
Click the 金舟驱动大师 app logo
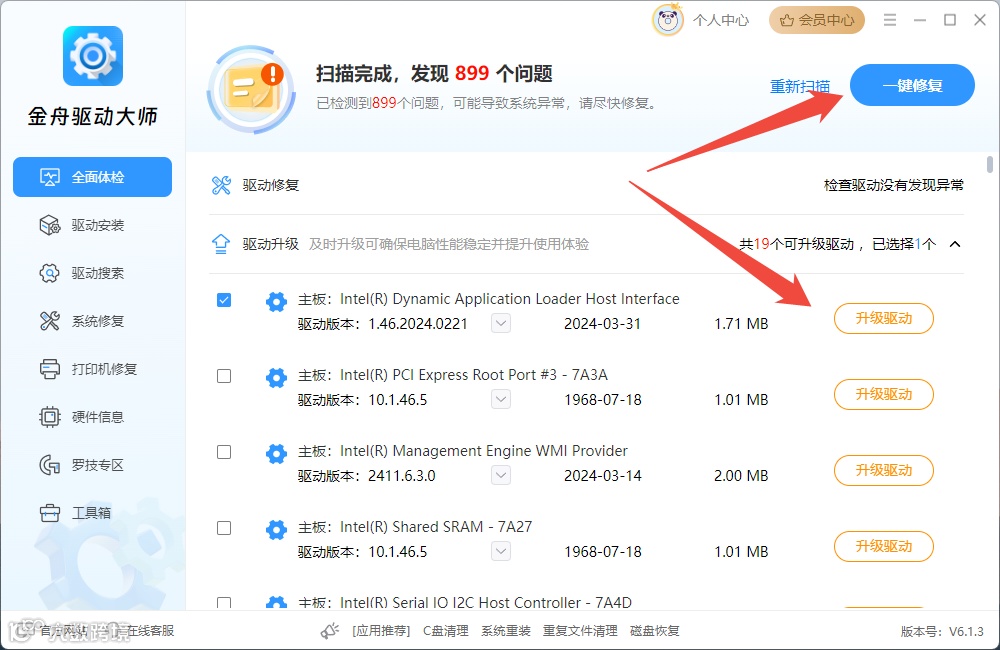pos(92,55)
